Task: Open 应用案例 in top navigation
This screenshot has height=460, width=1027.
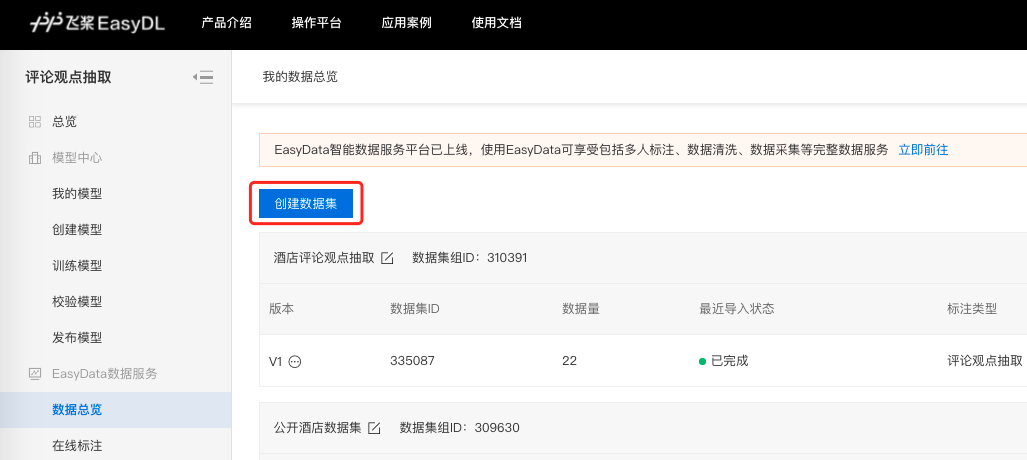Action: point(407,23)
